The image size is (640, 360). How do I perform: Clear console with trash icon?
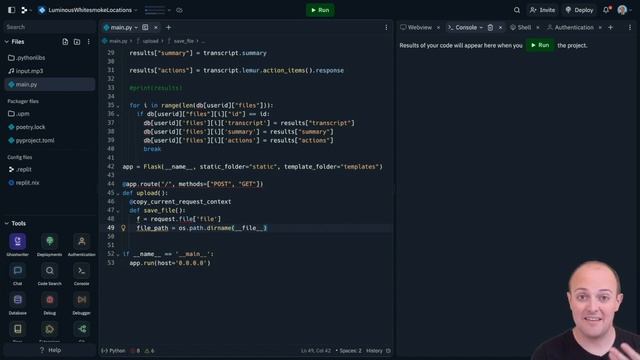coord(490,27)
